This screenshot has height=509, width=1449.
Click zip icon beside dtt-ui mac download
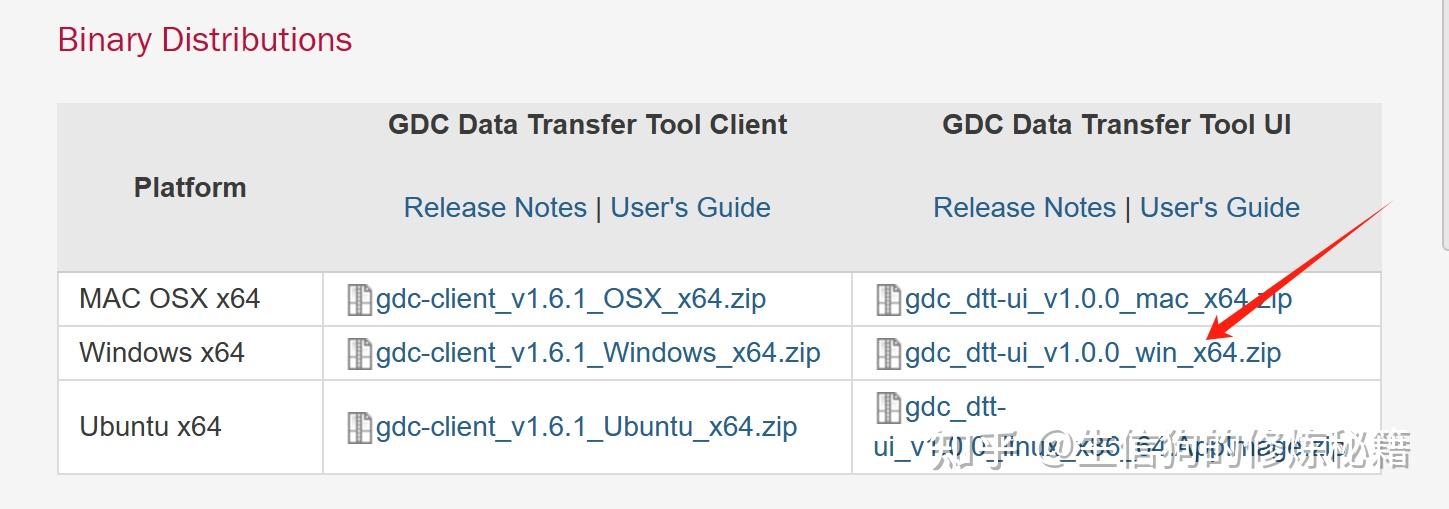pos(888,299)
